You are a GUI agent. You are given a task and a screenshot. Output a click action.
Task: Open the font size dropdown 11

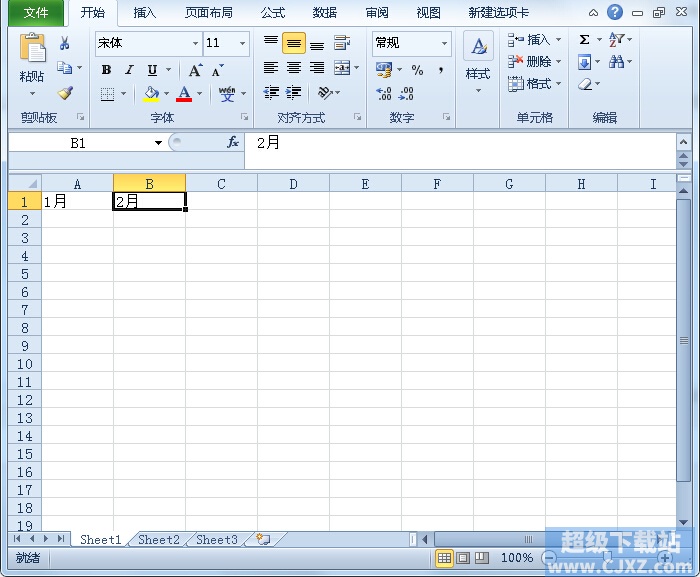tap(242, 43)
